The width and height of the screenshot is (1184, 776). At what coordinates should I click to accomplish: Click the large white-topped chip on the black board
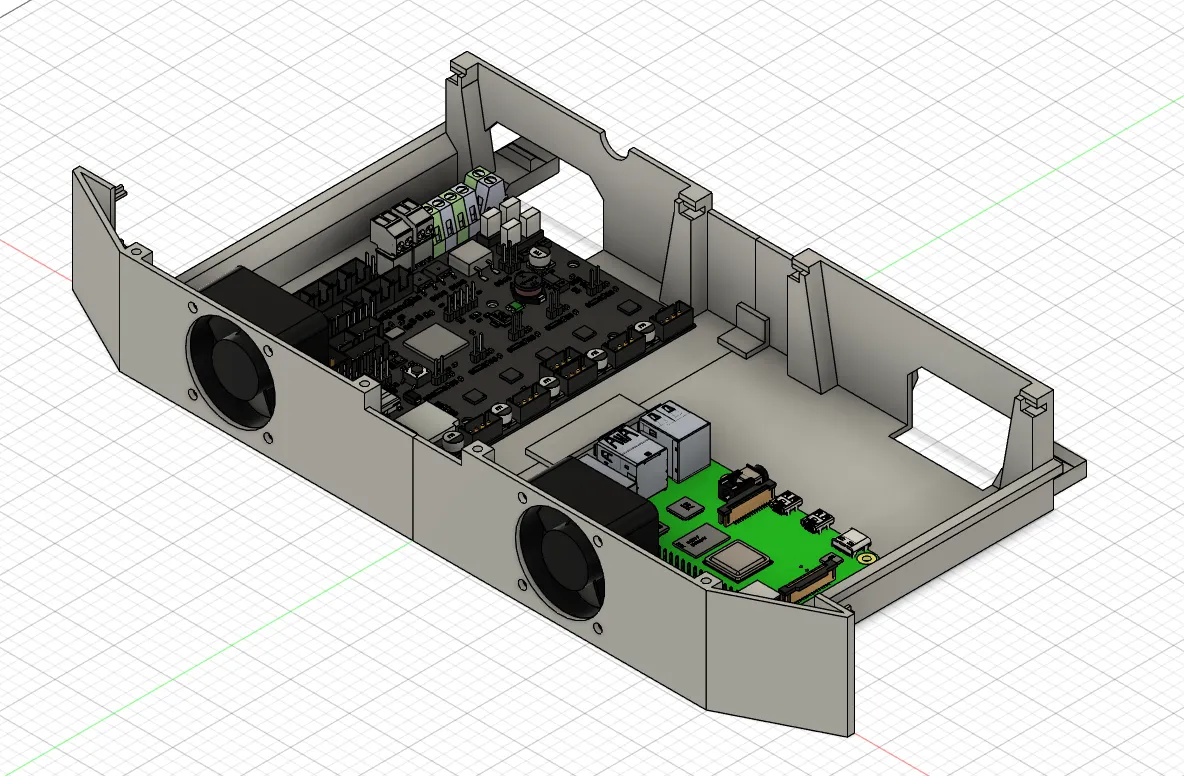[434, 344]
